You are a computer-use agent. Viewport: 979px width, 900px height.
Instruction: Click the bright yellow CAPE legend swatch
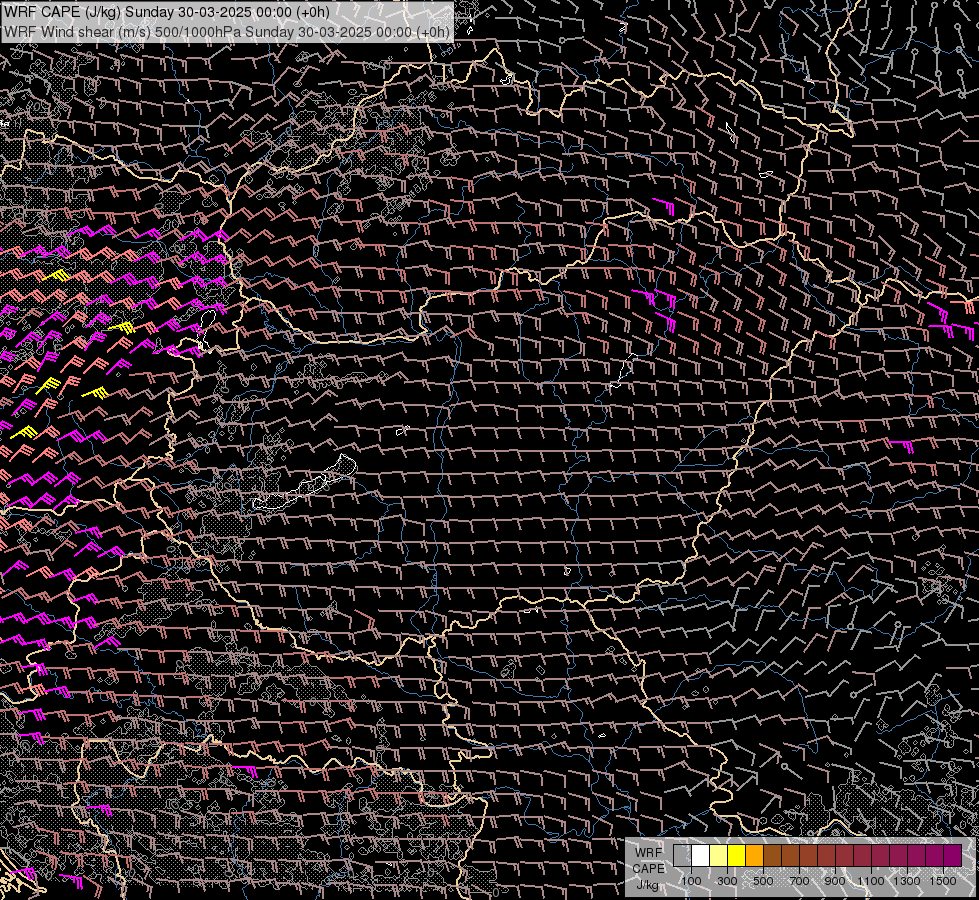737,855
